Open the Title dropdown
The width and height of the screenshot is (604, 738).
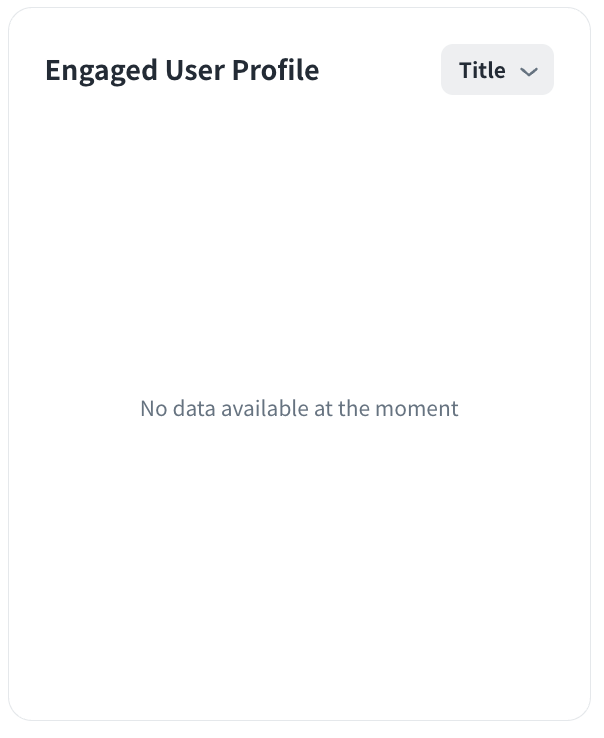point(497,70)
